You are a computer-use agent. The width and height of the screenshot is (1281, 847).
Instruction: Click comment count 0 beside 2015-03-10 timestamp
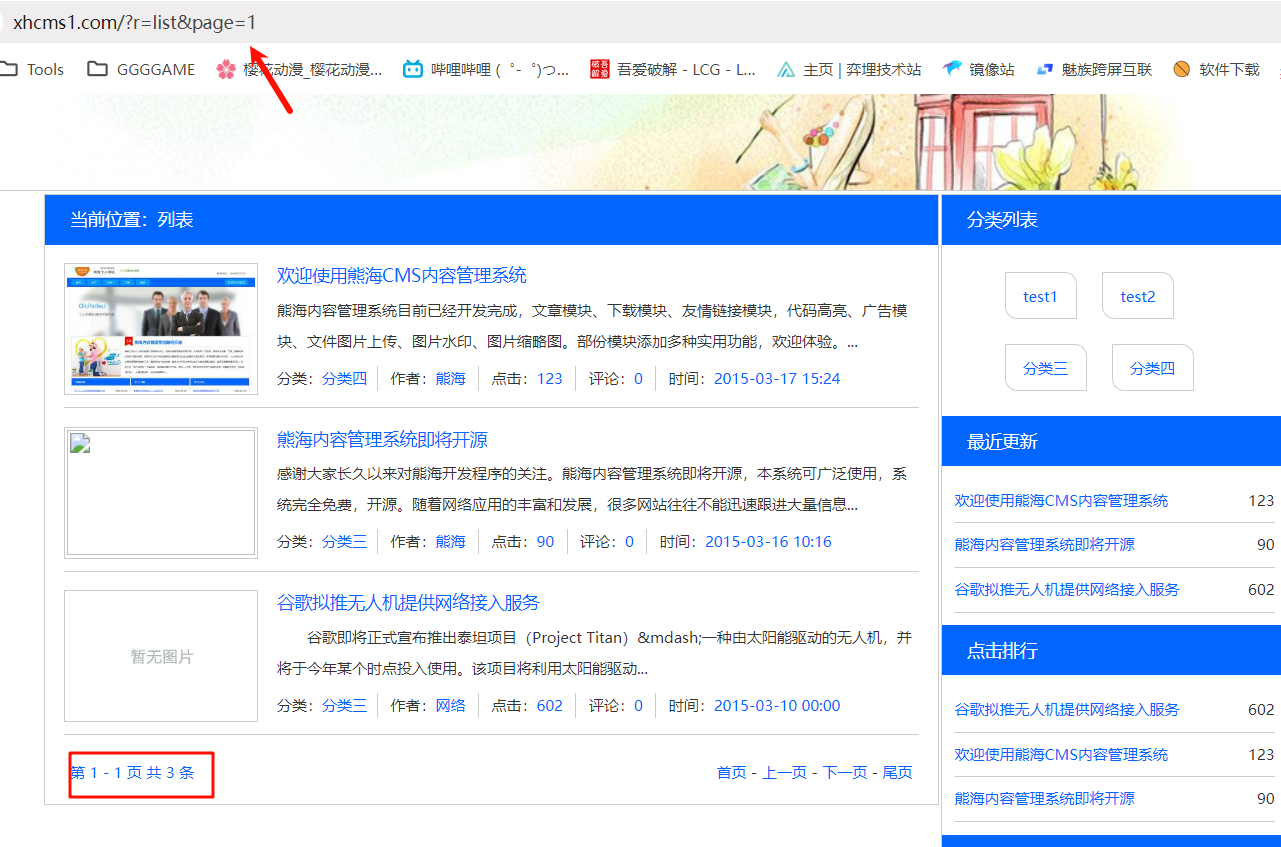tap(639, 705)
